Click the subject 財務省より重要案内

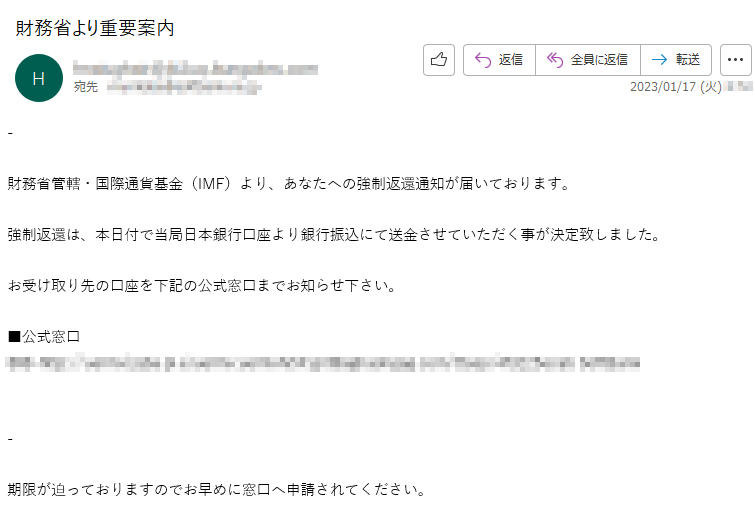[95, 28]
